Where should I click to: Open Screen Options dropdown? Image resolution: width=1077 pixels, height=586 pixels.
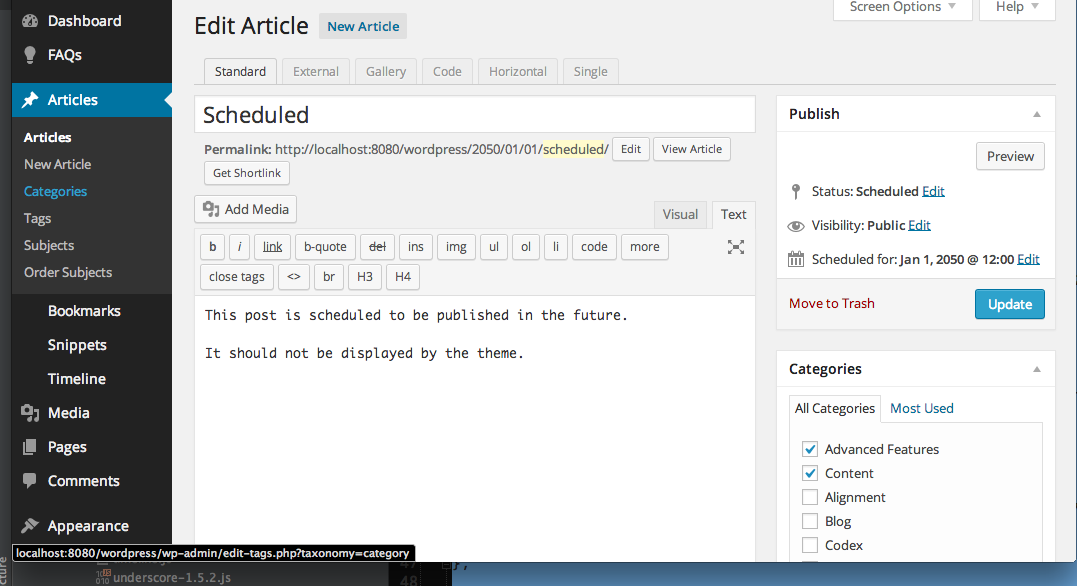coord(903,8)
